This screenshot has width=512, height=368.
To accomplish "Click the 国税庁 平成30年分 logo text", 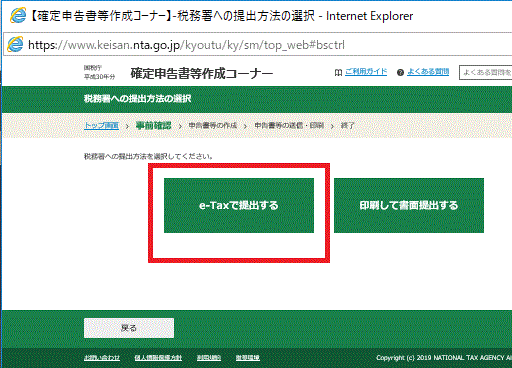I will pos(99,72).
